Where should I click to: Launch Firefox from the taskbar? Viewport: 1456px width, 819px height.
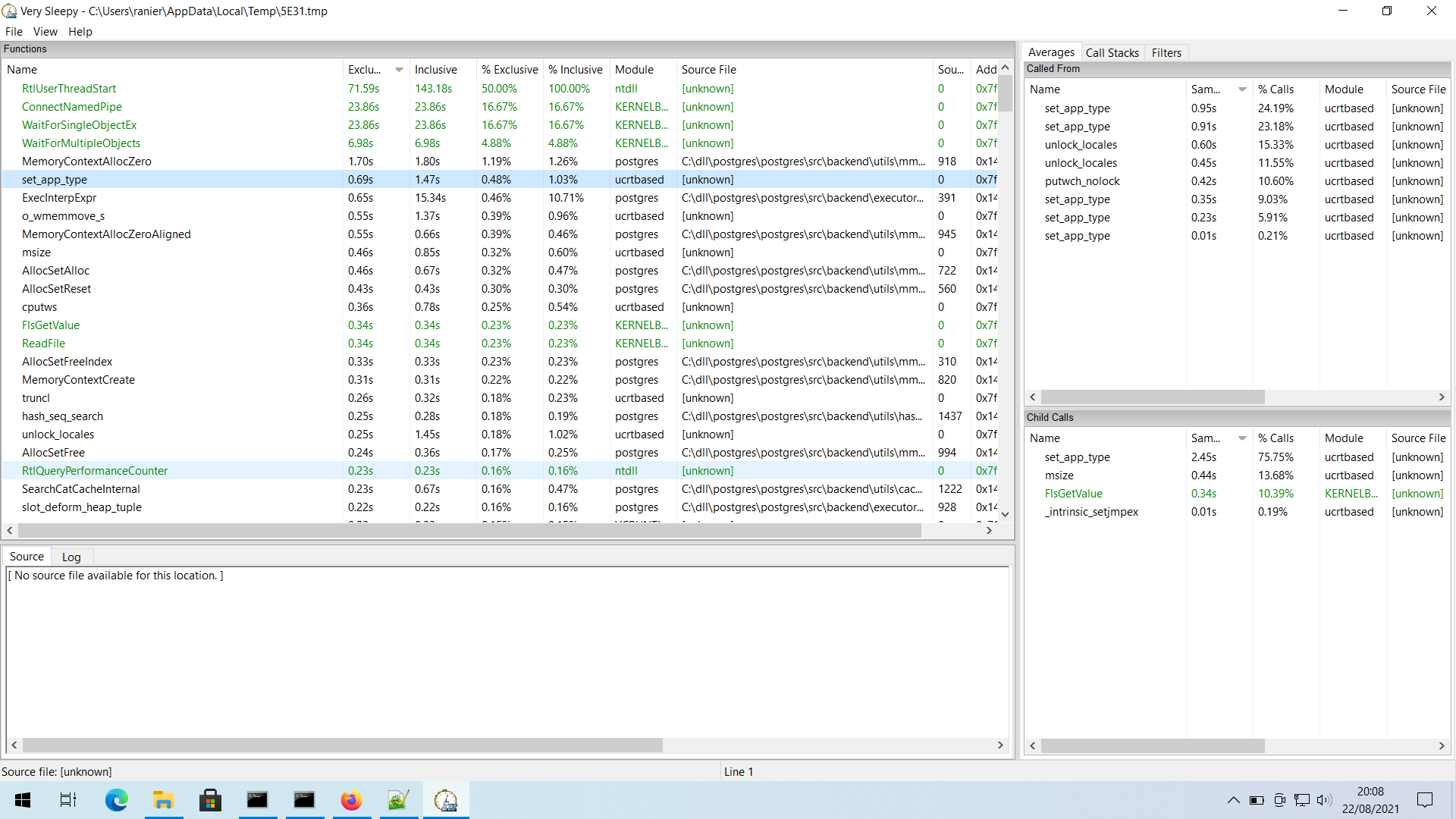[351, 800]
